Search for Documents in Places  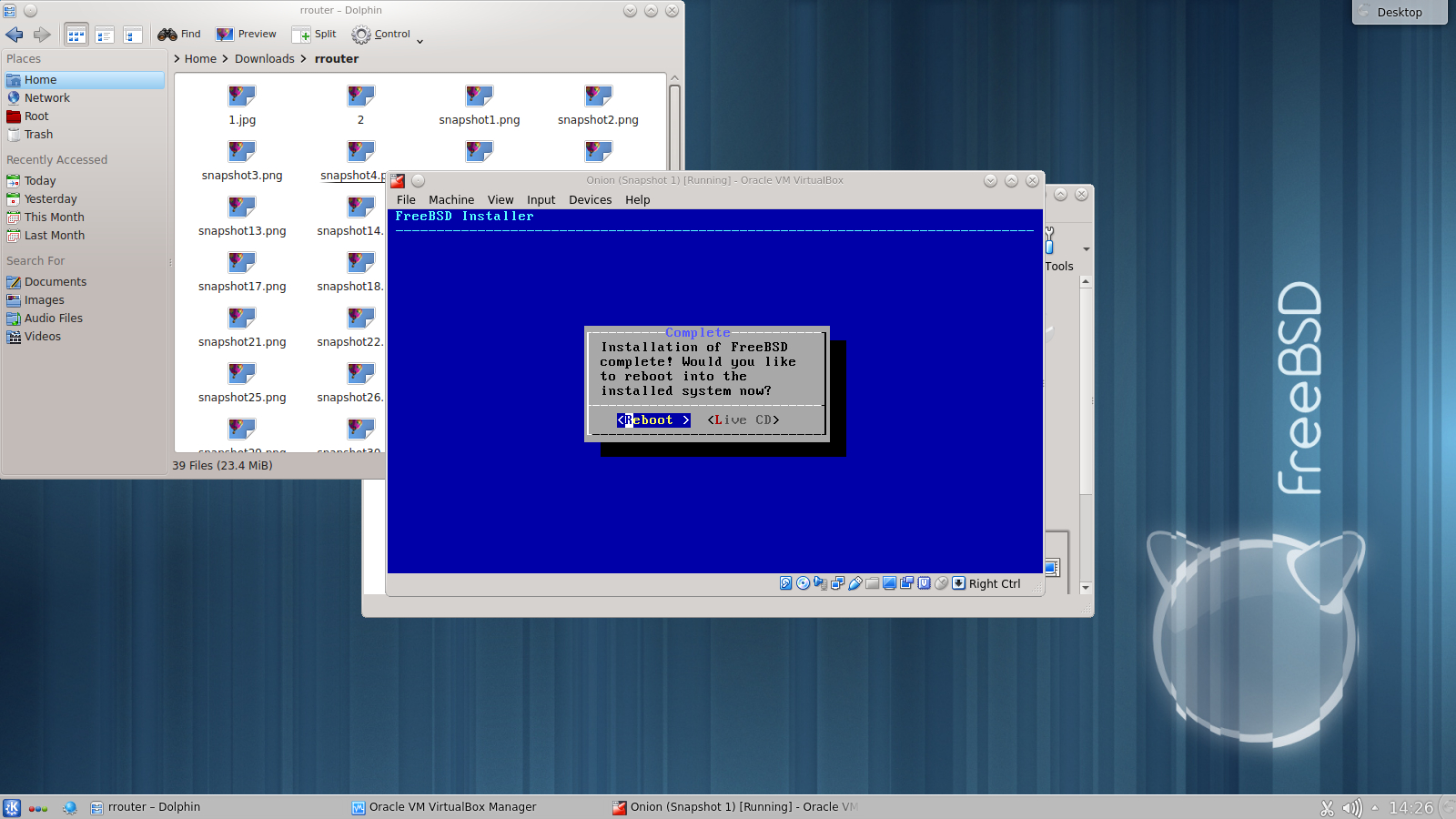click(85, 282)
